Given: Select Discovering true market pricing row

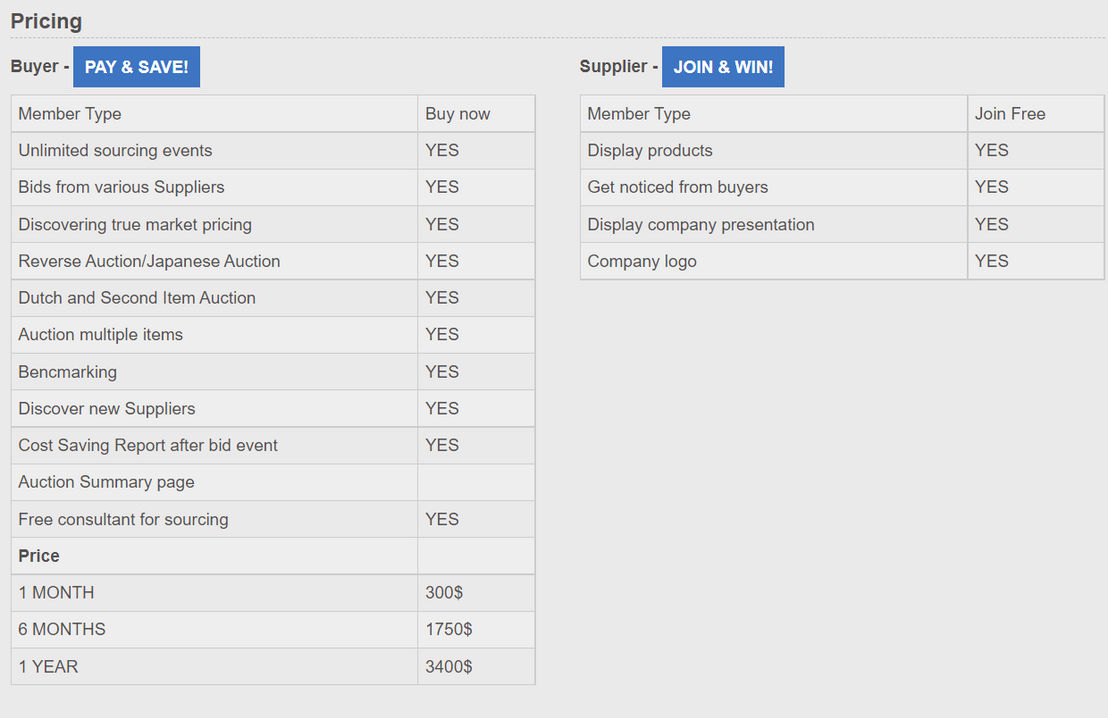Looking at the screenshot, I should point(273,225).
